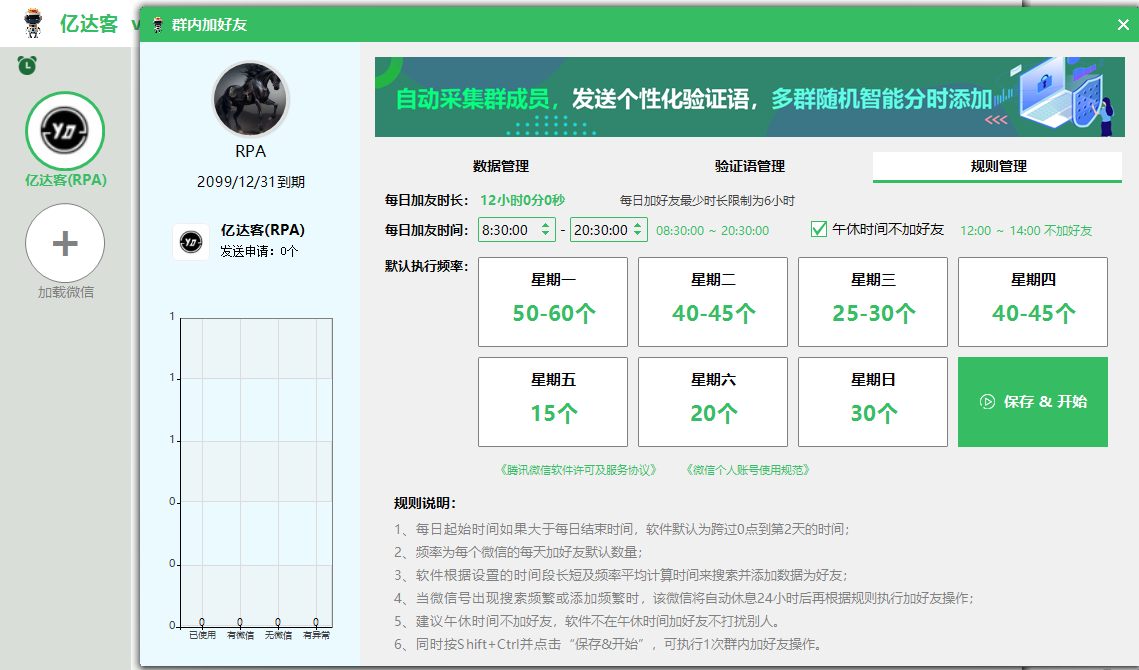This screenshot has width=1139, height=670.
Task: Click the 保存 & 开始 button
Action: 1033,402
